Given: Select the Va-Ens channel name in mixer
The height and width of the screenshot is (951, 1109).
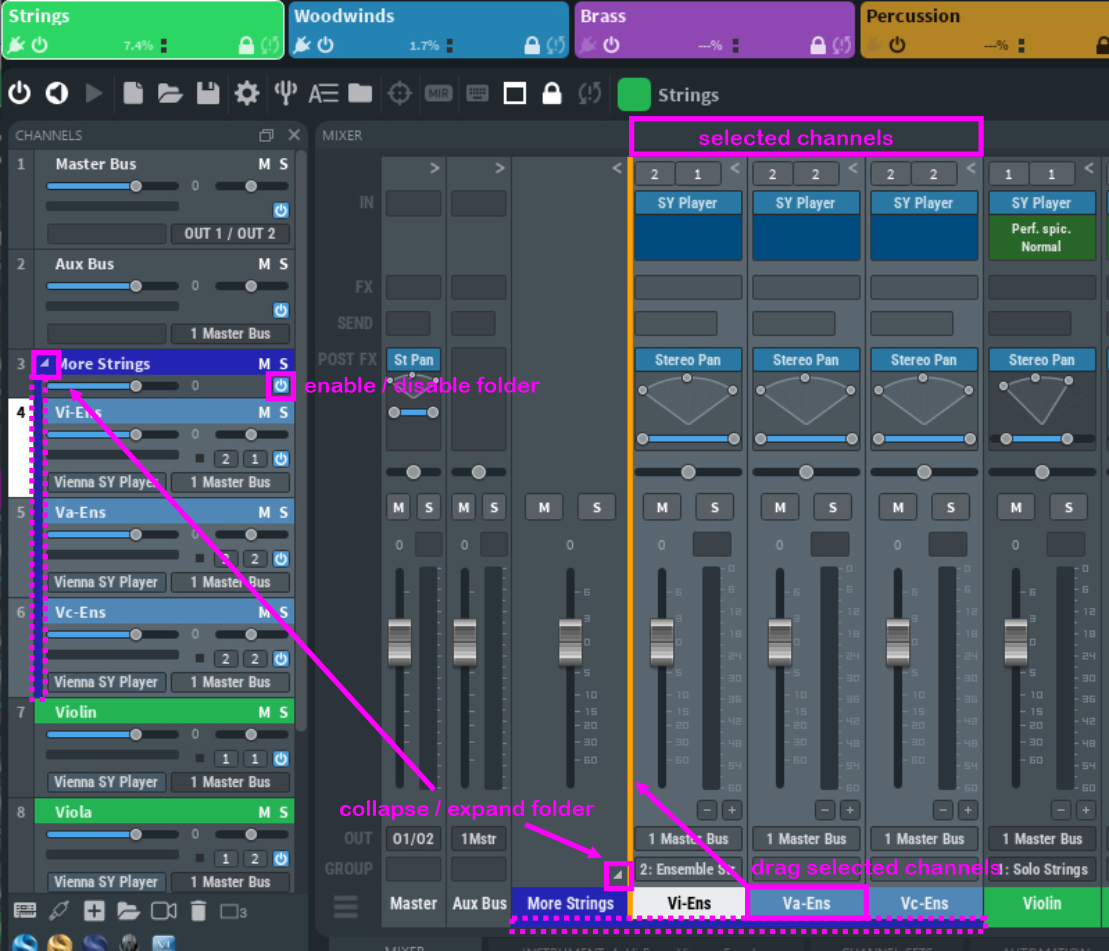Looking at the screenshot, I should (806, 903).
